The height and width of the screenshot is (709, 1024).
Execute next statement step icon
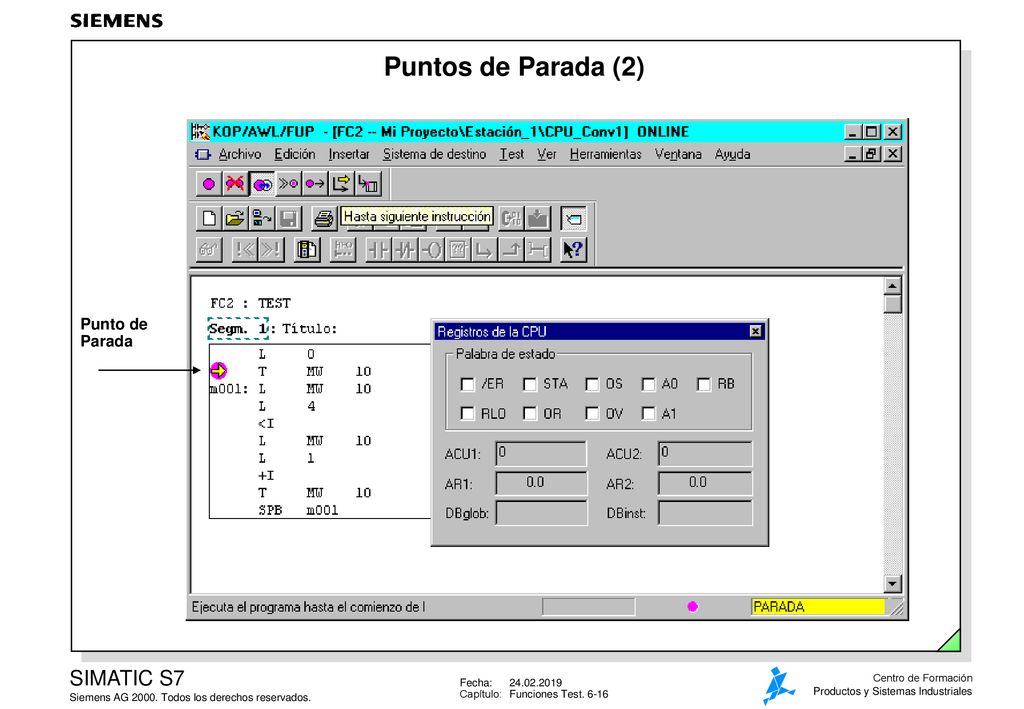click(x=341, y=184)
